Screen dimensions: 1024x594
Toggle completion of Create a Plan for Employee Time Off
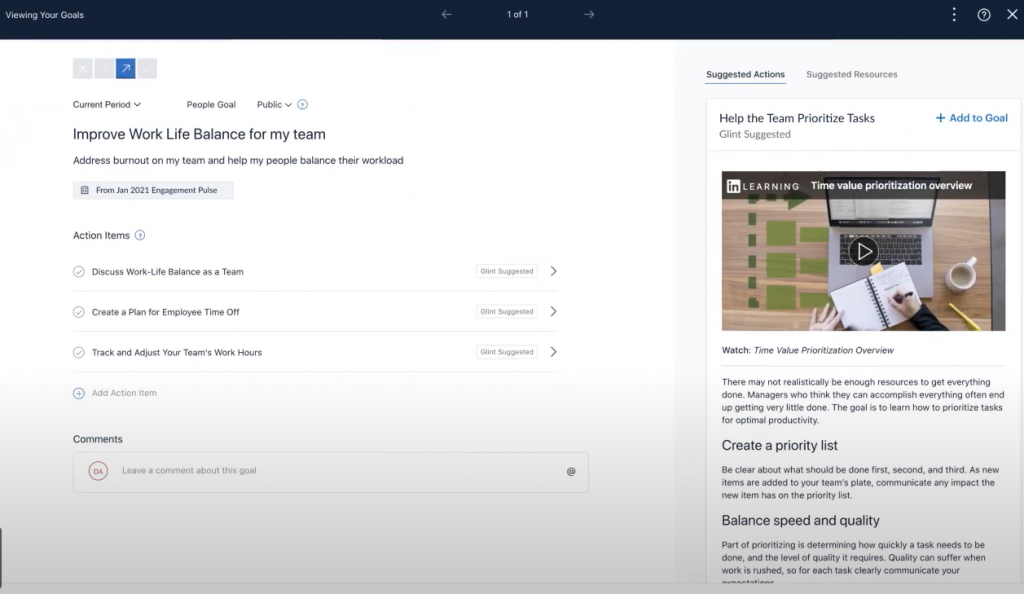pyautogui.click(x=80, y=311)
